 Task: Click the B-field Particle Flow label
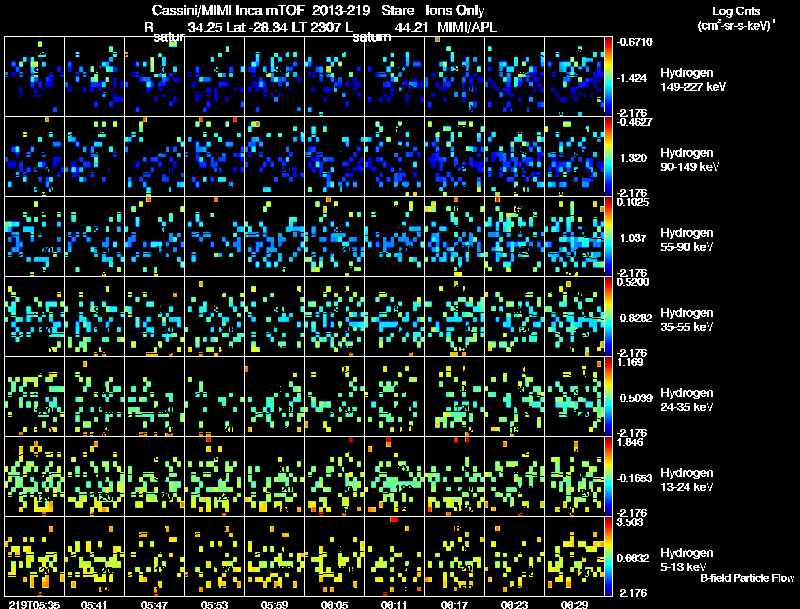pyautogui.click(x=747, y=578)
